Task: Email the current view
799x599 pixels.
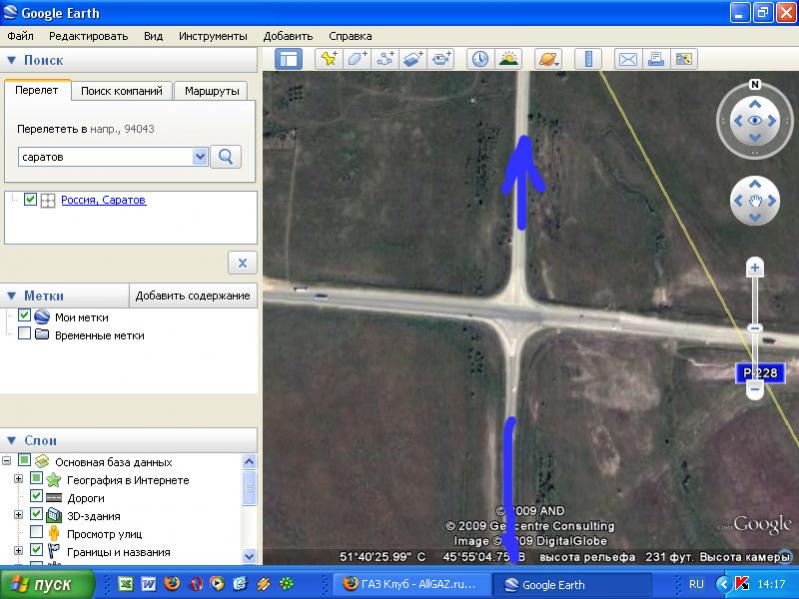Action: tap(628, 59)
